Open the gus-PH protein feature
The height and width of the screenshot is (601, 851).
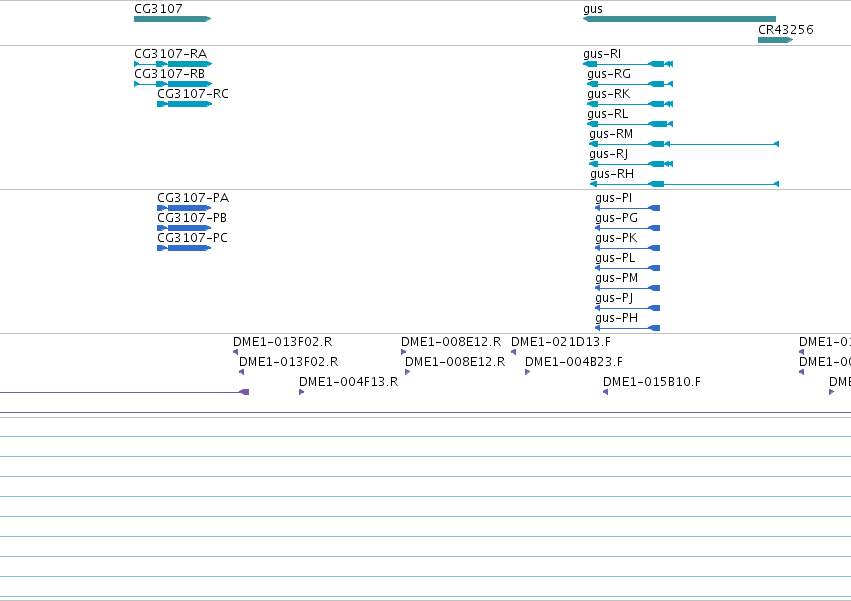pos(627,328)
